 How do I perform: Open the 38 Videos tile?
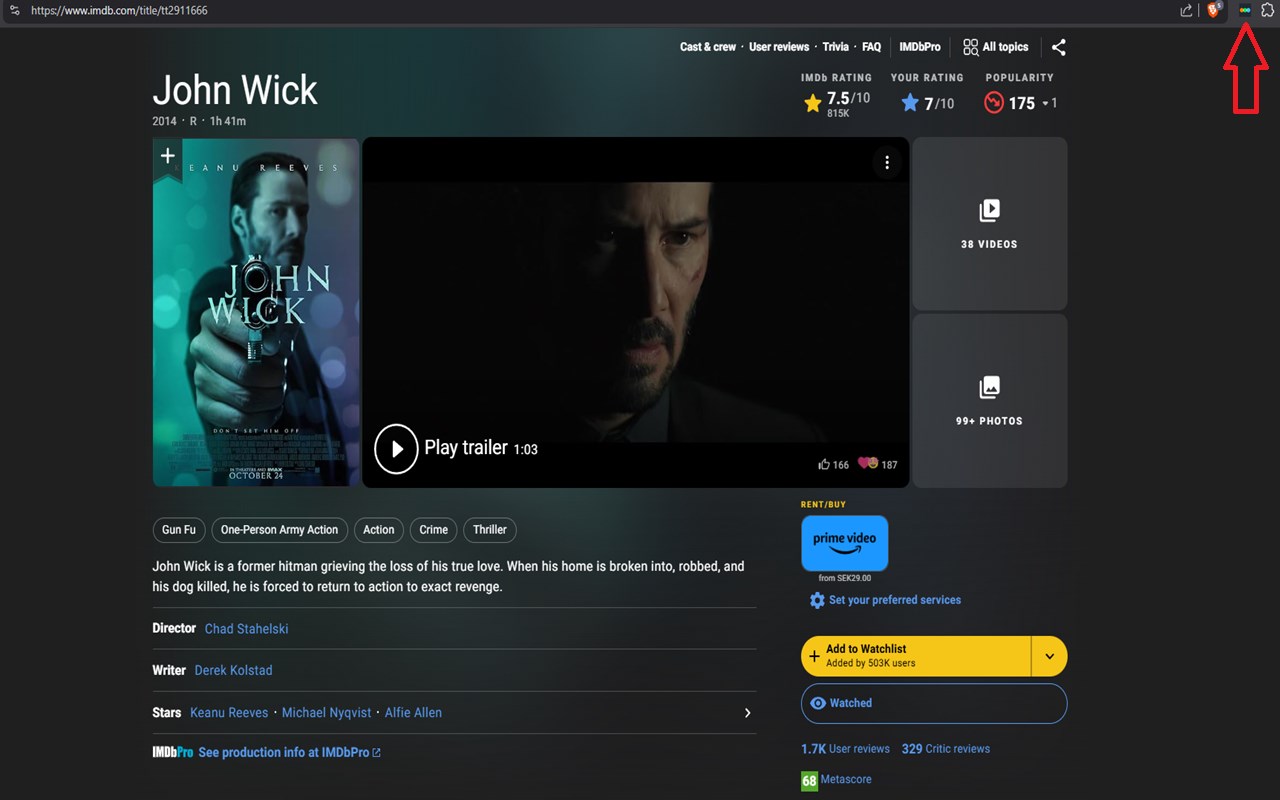pyautogui.click(x=990, y=224)
